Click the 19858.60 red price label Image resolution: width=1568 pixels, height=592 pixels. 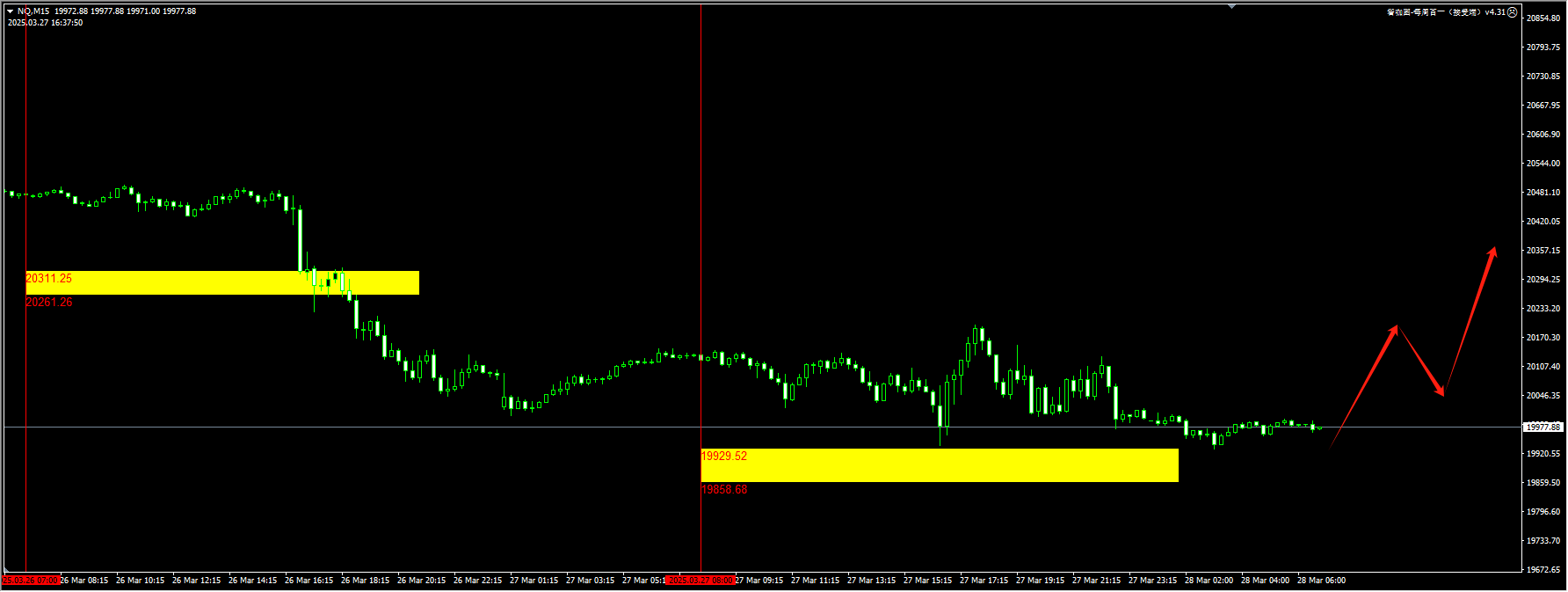click(x=724, y=489)
